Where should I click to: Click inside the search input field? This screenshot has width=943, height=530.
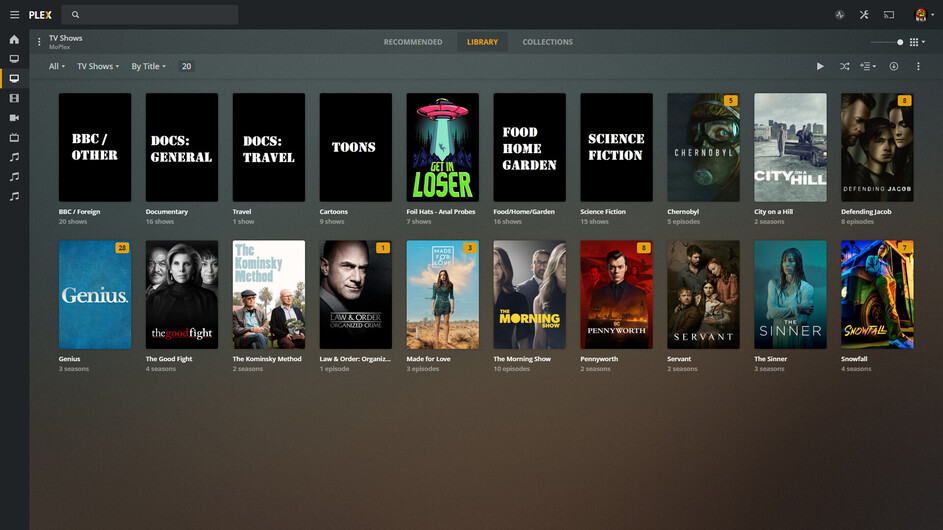click(x=150, y=14)
